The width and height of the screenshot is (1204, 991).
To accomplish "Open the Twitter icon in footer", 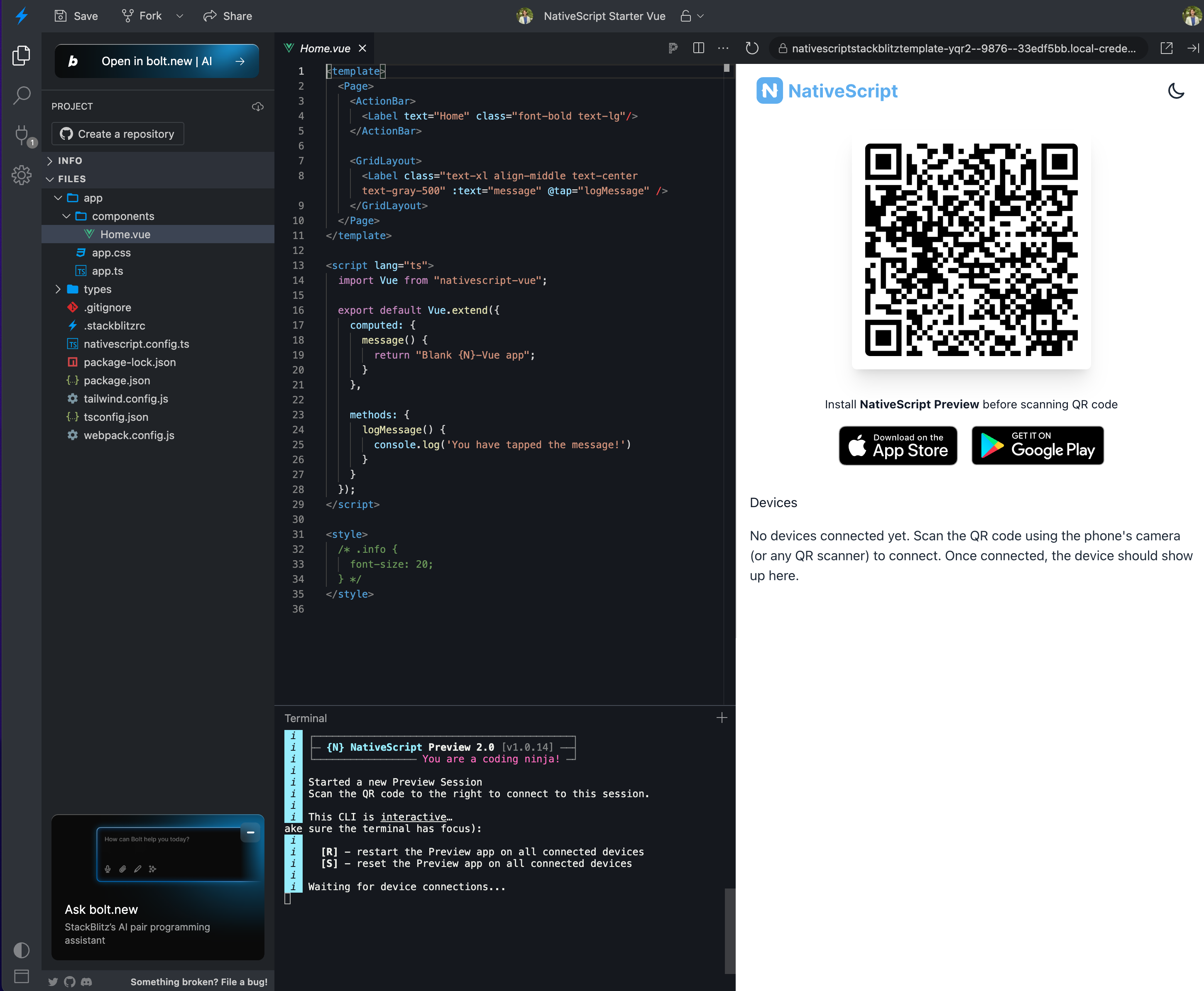I will point(53,981).
